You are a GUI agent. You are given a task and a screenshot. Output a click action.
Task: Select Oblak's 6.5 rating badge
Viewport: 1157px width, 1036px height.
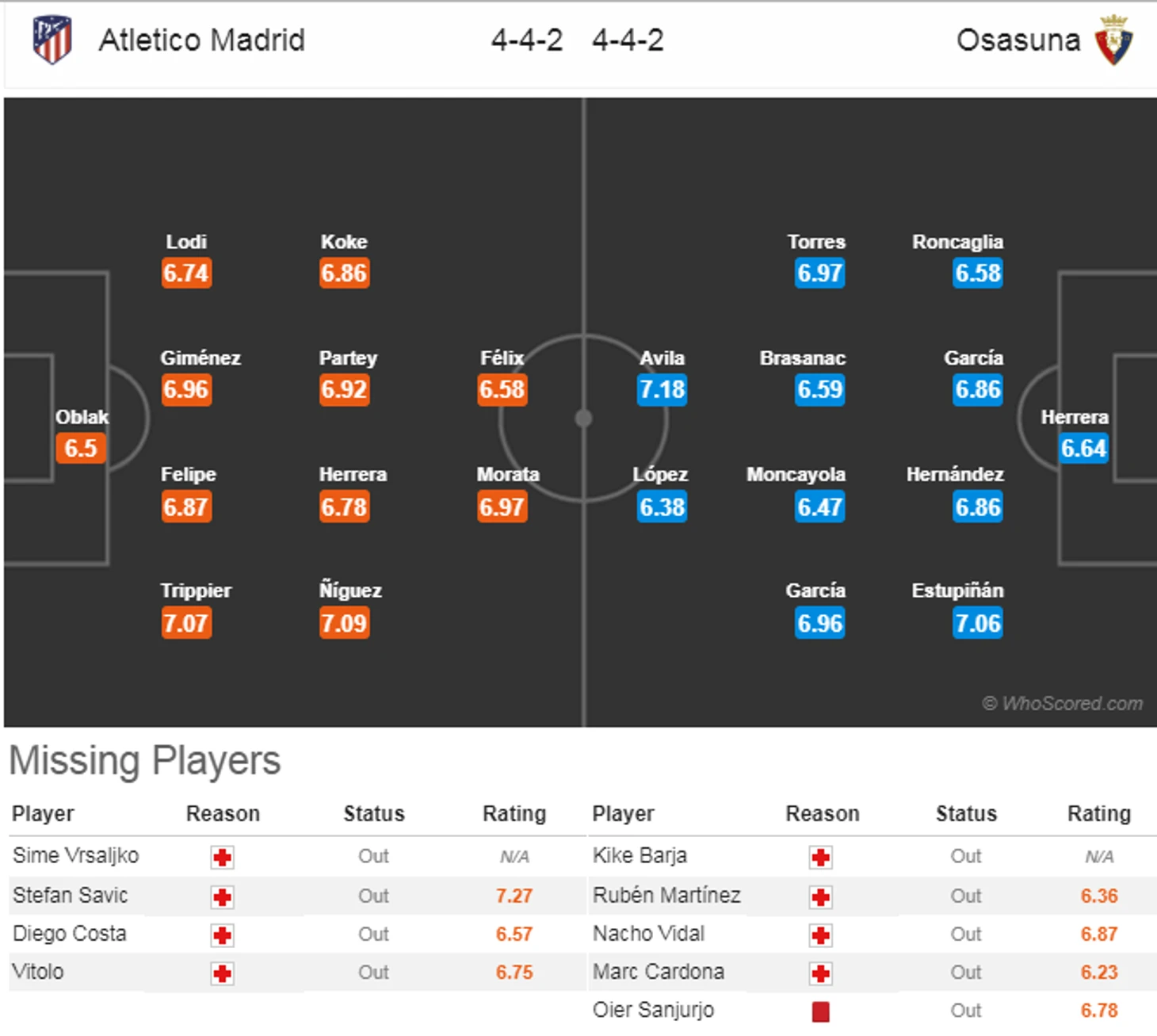coord(80,448)
